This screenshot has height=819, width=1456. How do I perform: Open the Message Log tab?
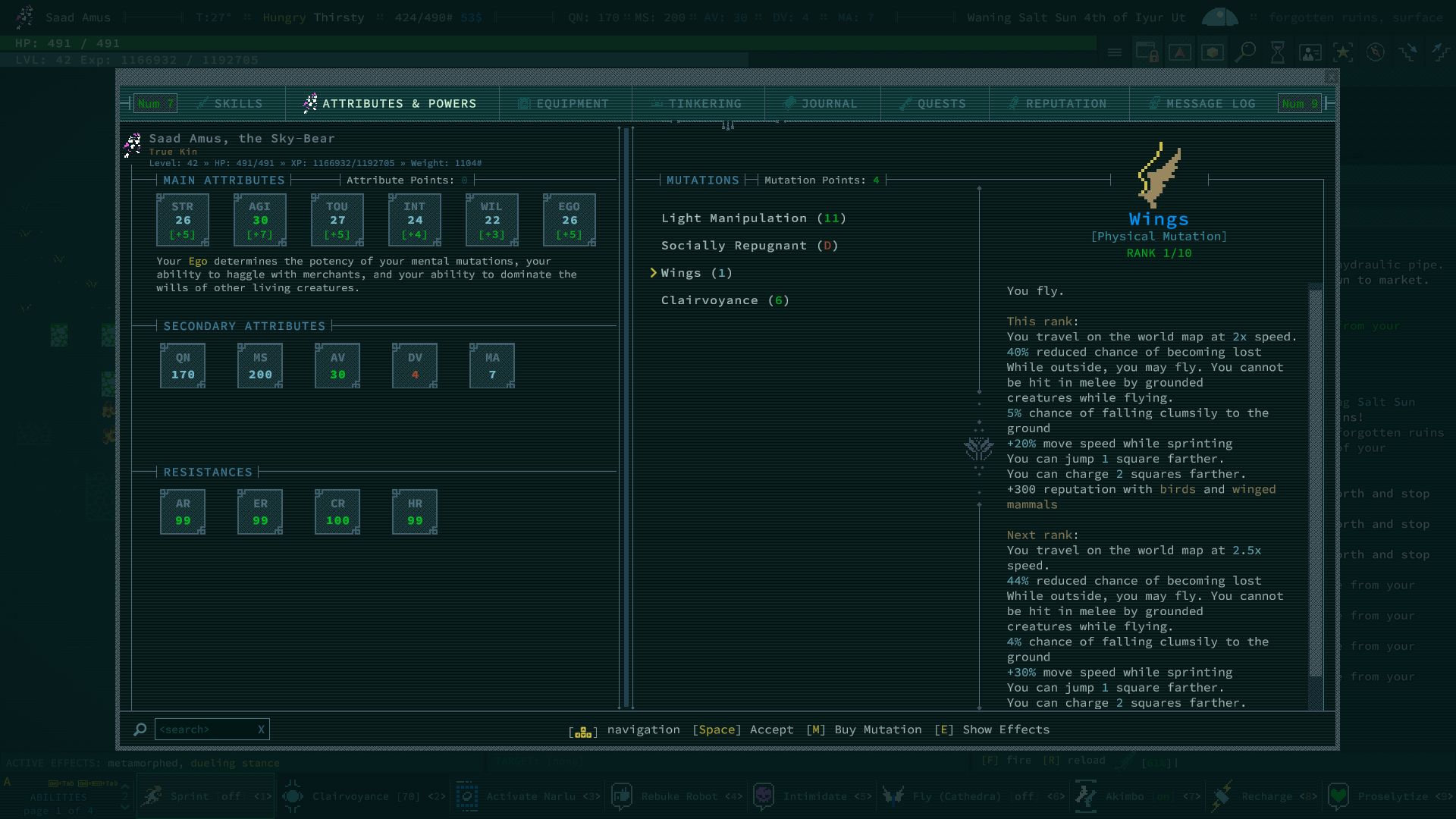click(x=1203, y=104)
